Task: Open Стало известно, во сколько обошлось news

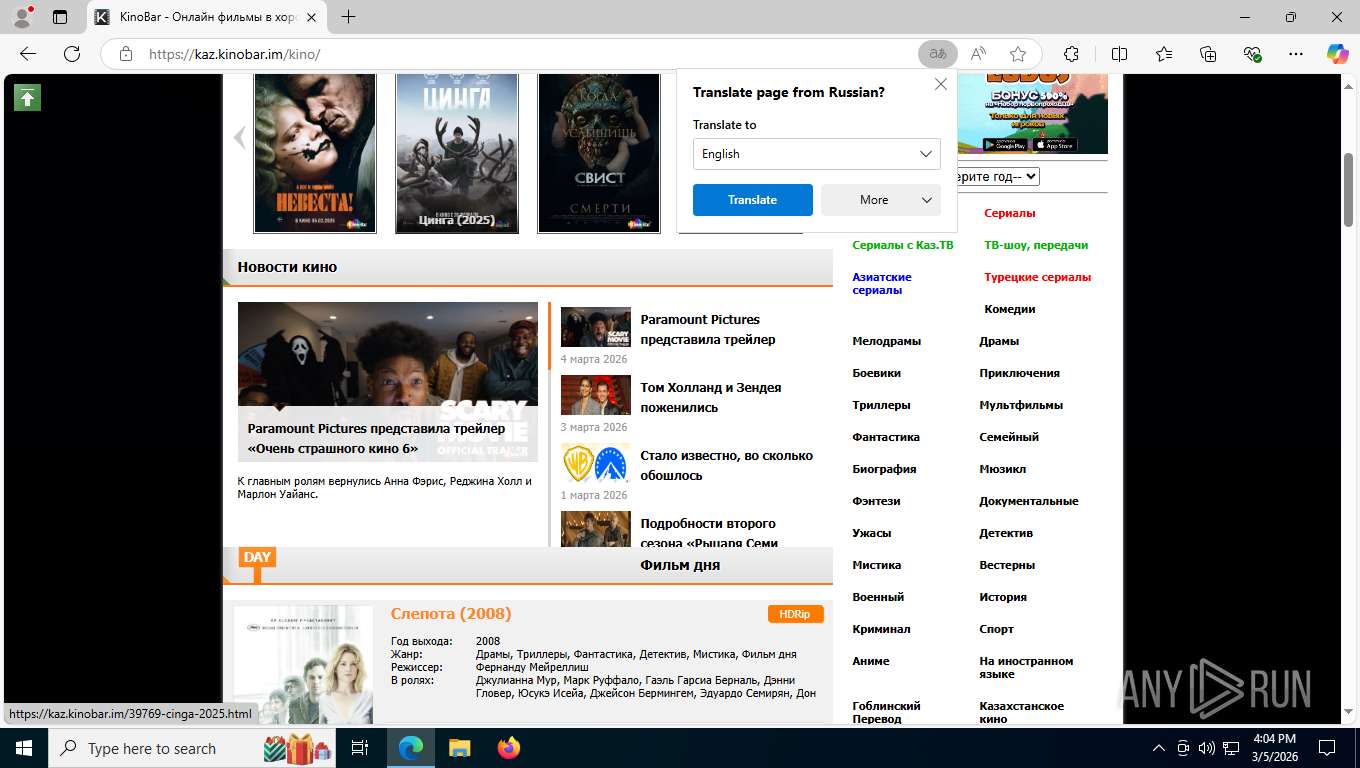Action: (x=727, y=465)
